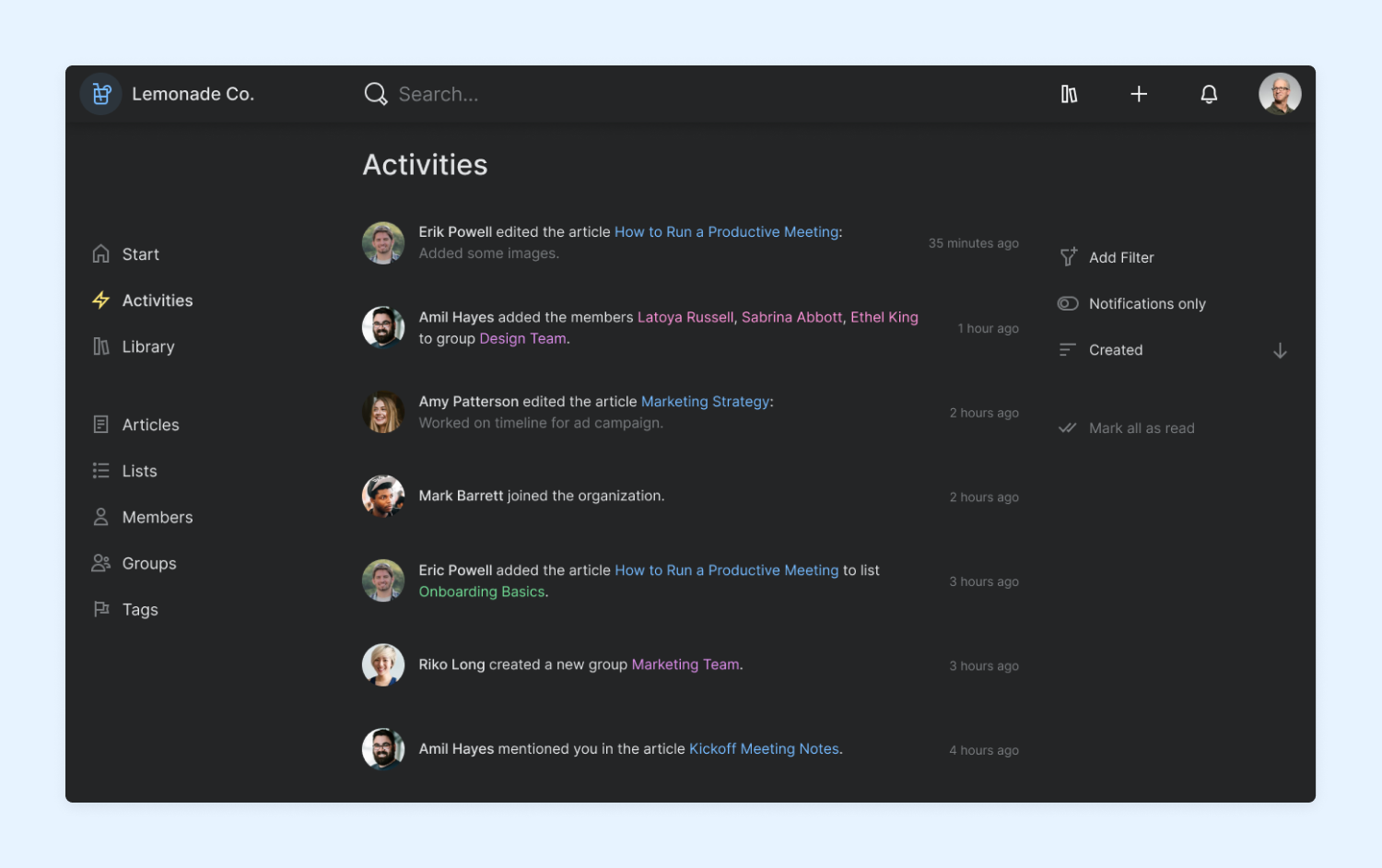Click the '35 minutes ago' timestamp
The width and height of the screenshot is (1382, 868).
973,243
